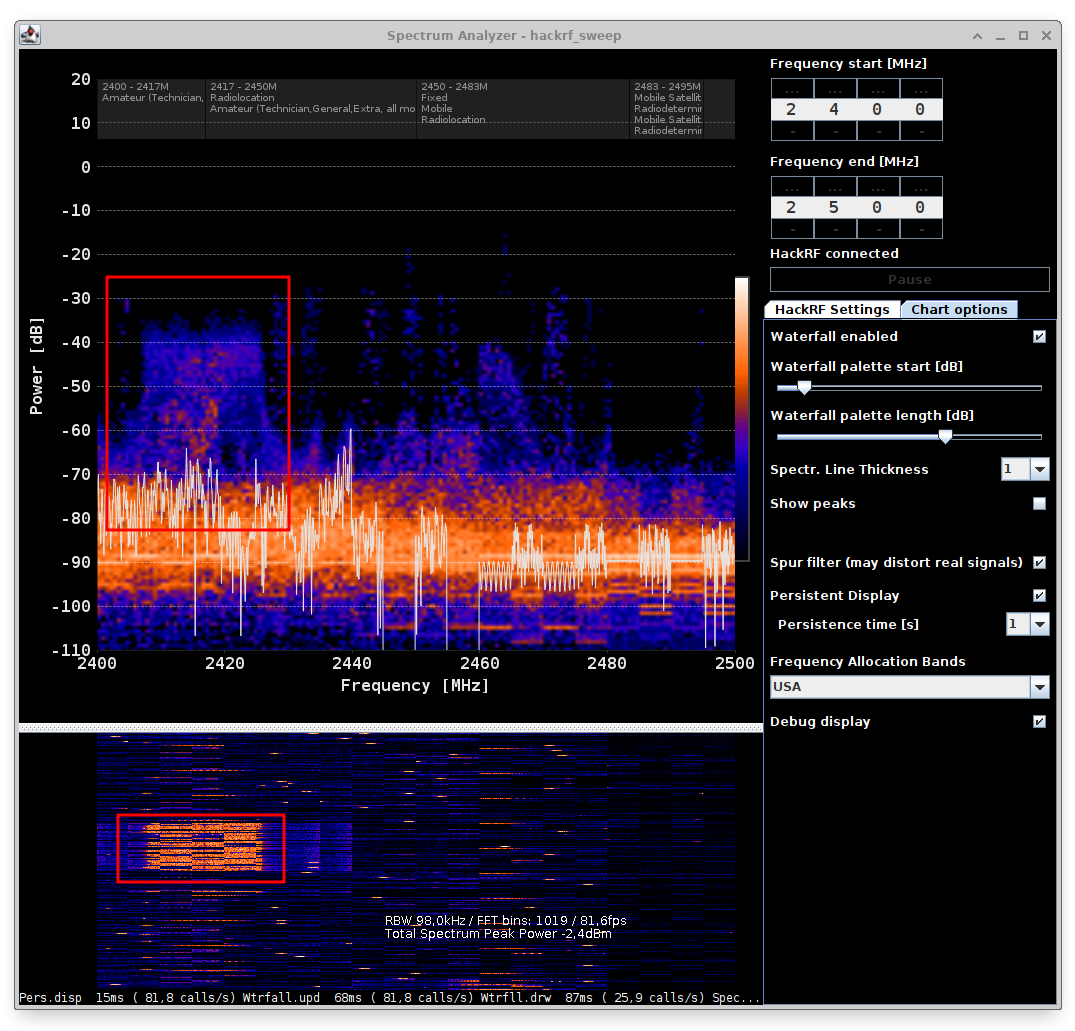Click the 2 digit in the Frequency start field
Image resolution: width=1075 pixels, height=1031 pixels.
792,108
